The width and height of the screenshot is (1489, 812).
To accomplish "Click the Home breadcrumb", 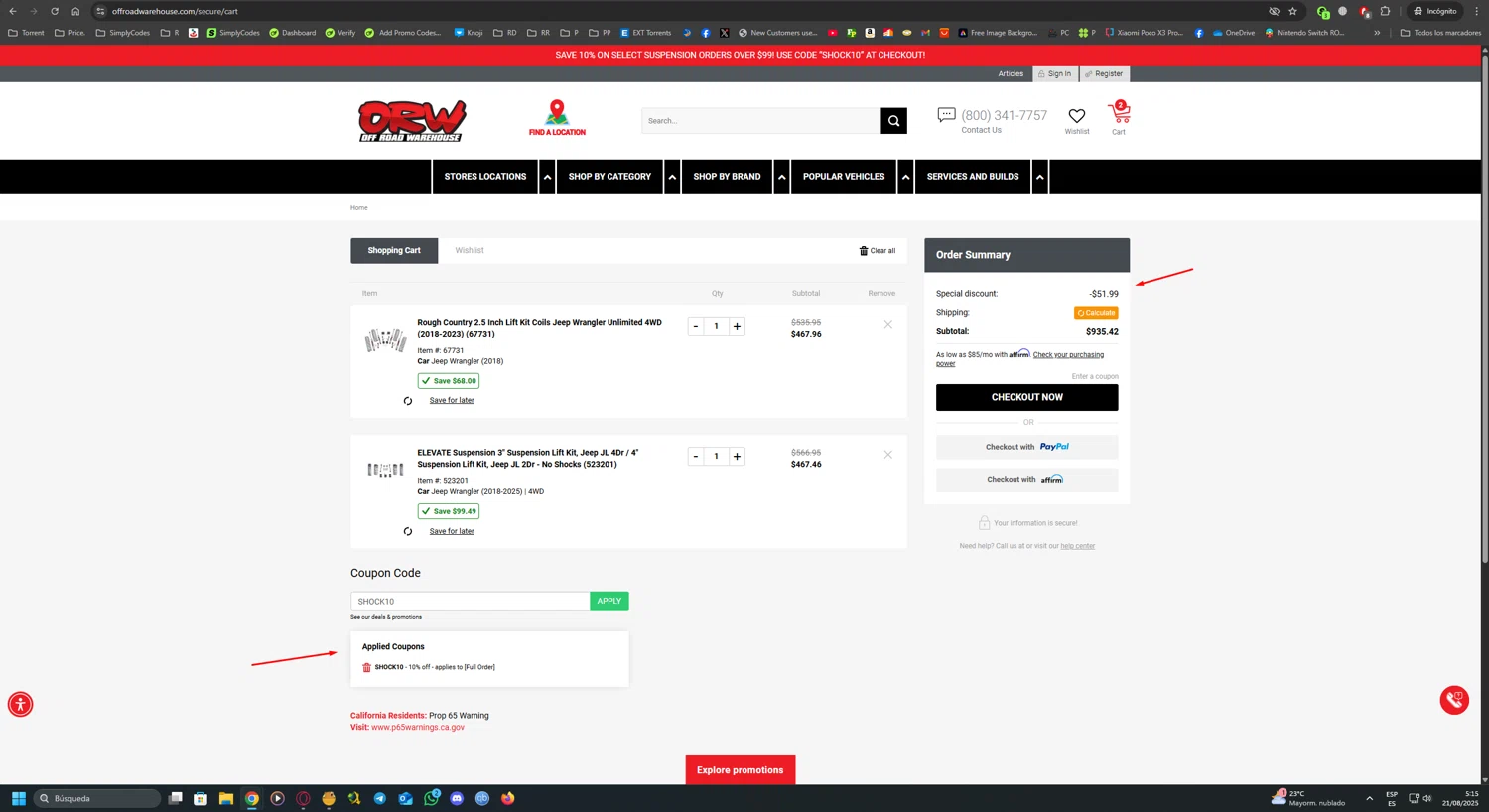I will point(358,207).
